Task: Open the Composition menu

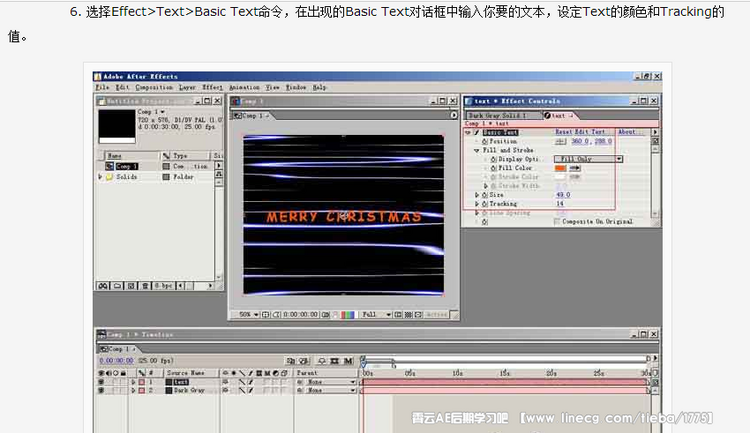Action: coord(154,87)
